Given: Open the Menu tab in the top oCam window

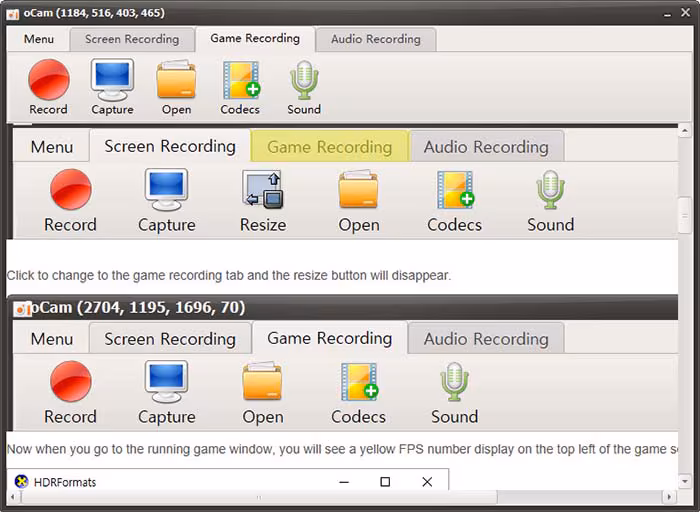Looking at the screenshot, I should (x=39, y=39).
